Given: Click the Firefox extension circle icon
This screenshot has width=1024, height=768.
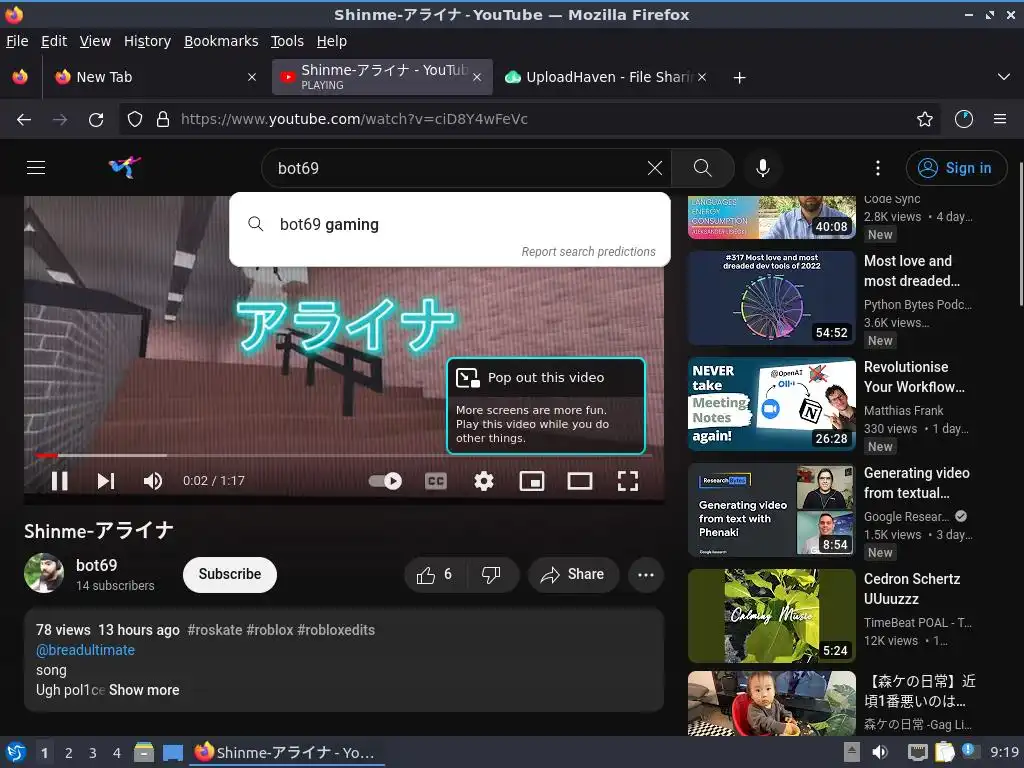Looking at the screenshot, I should (x=963, y=119).
